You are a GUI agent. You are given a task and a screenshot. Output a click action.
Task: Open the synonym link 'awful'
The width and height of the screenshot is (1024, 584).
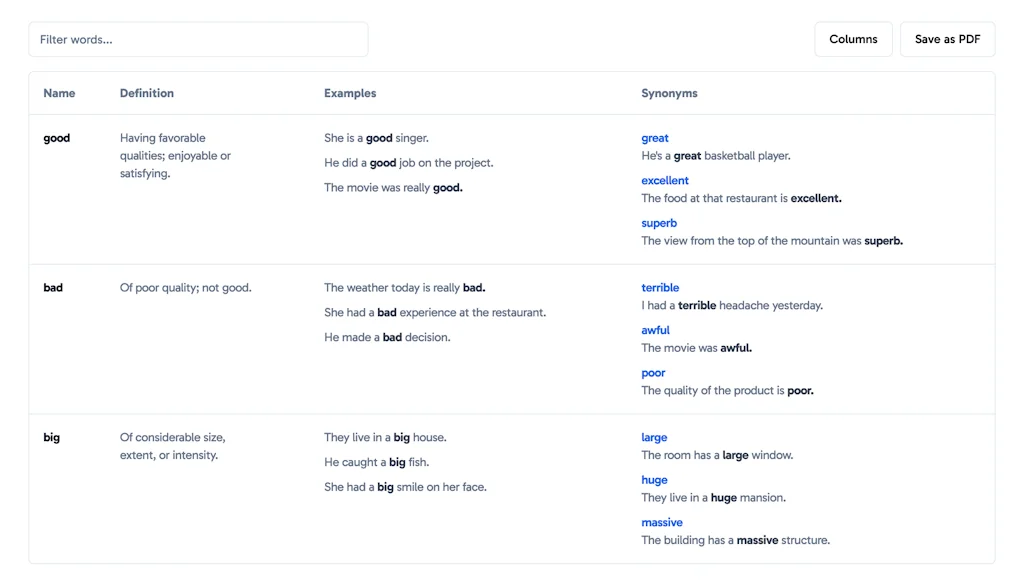tap(655, 330)
